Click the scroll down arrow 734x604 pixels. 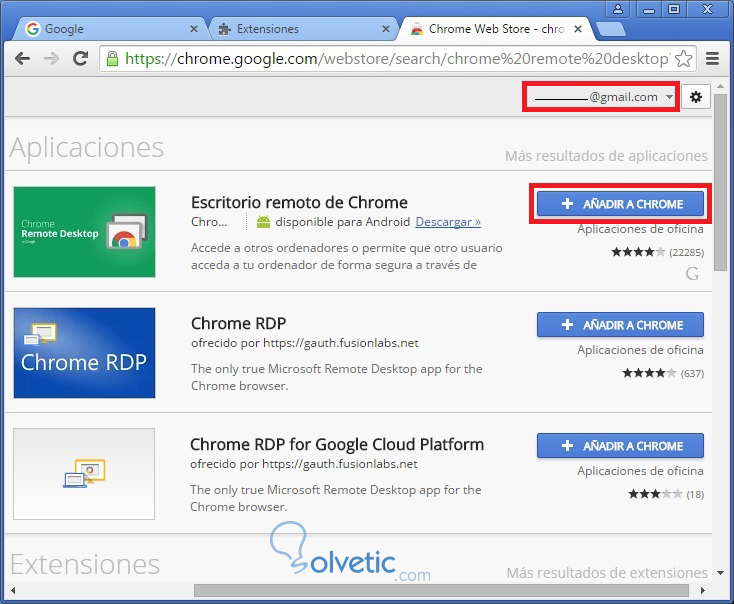pyautogui.click(x=720, y=573)
